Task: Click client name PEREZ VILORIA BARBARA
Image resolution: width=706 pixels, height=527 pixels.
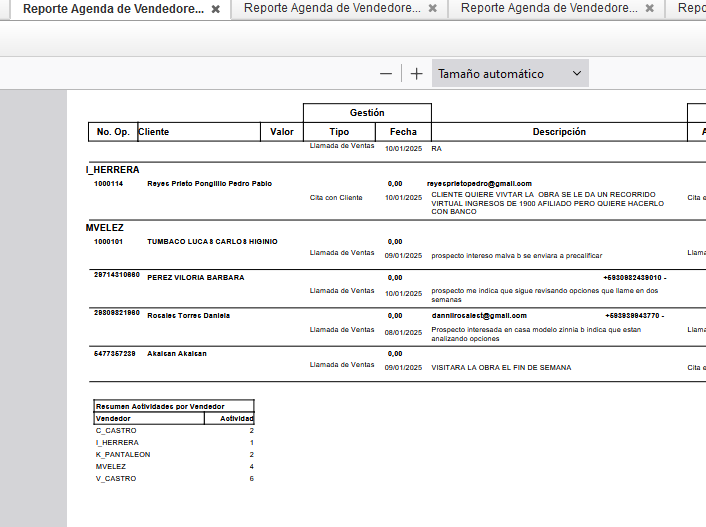Action: coord(195,278)
